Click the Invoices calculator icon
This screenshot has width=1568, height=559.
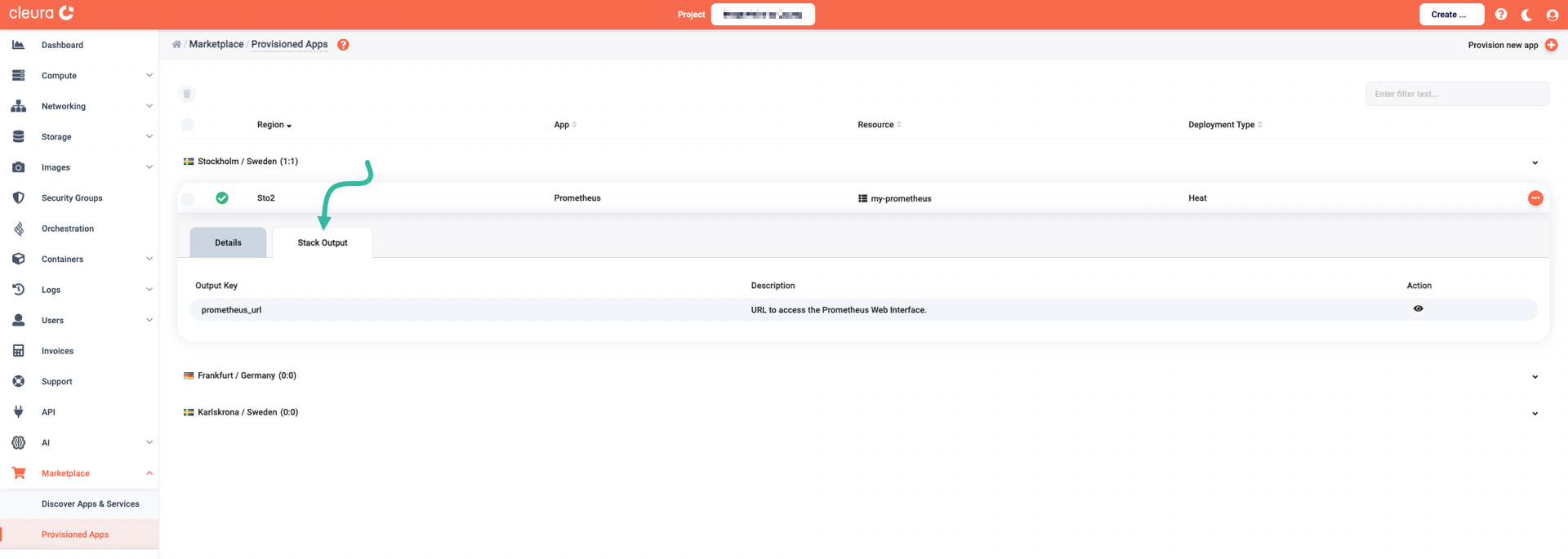tap(18, 351)
